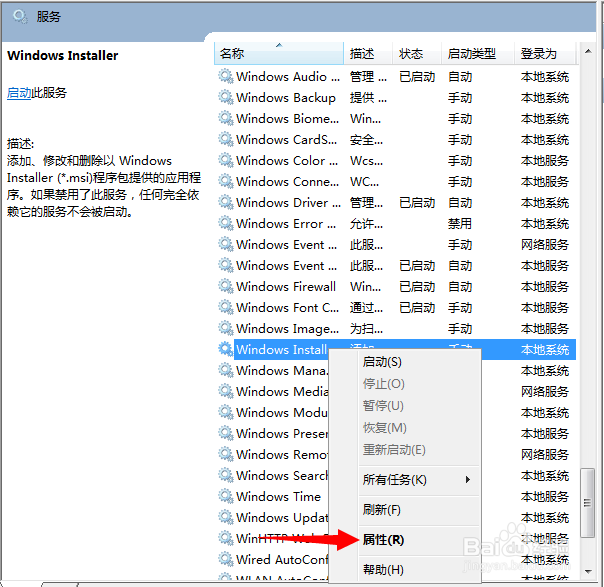Choose 重新启动(E) from the context menu
The height and width of the screenshot is (587, 604).
(419, 449)
